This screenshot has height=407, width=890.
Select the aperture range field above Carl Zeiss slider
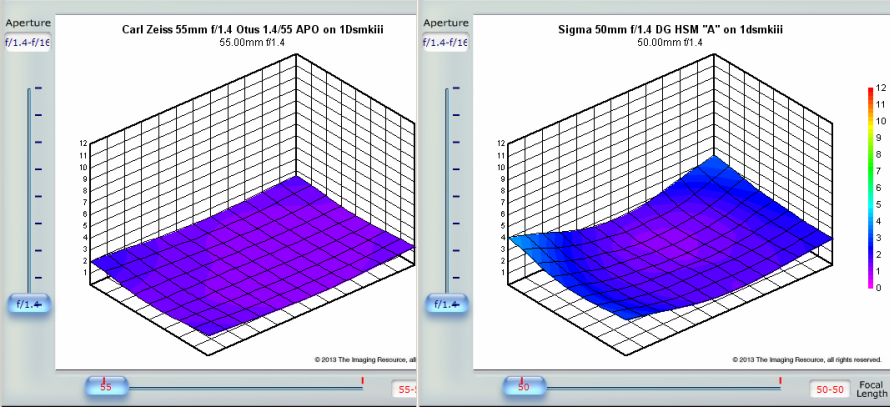[28, 43]
